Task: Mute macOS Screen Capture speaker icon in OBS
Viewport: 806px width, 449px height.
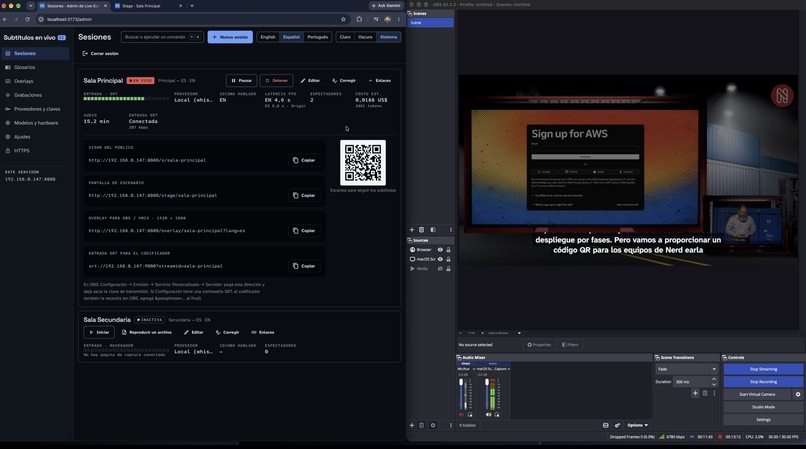Action: pos(488,415)
